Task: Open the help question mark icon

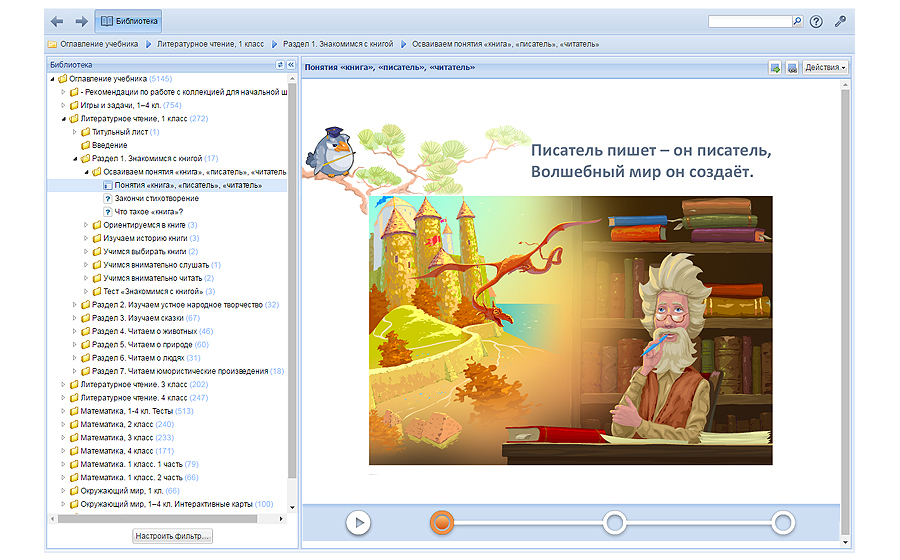Action: click(x=816, y=21)
